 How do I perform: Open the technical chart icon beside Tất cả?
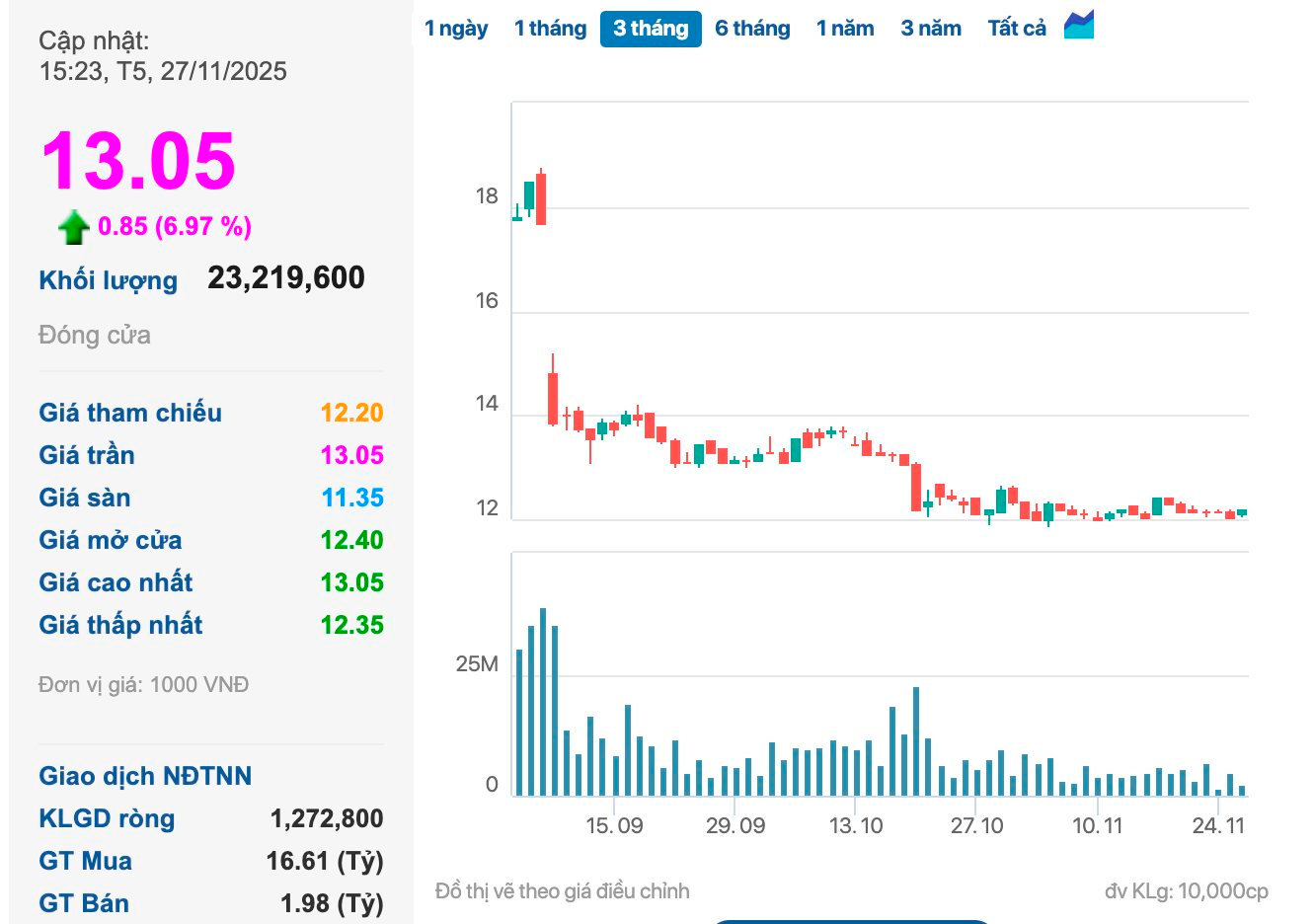1079,26
